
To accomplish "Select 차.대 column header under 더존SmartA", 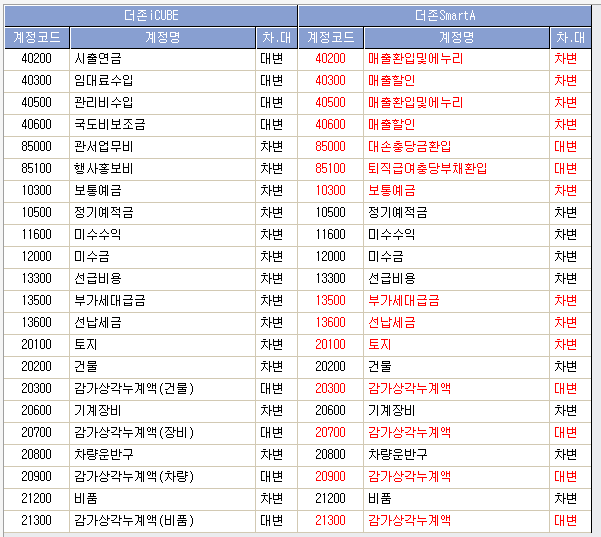I will tap(570, 38).
